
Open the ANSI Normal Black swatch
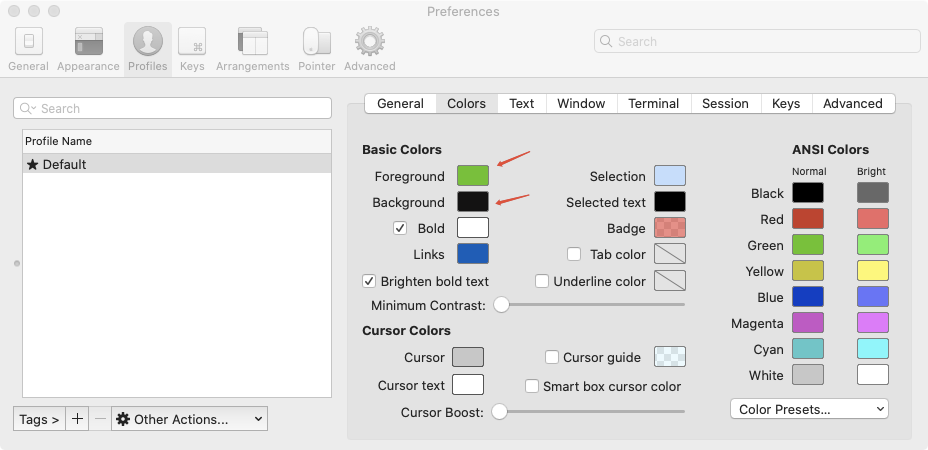point(808,193)
